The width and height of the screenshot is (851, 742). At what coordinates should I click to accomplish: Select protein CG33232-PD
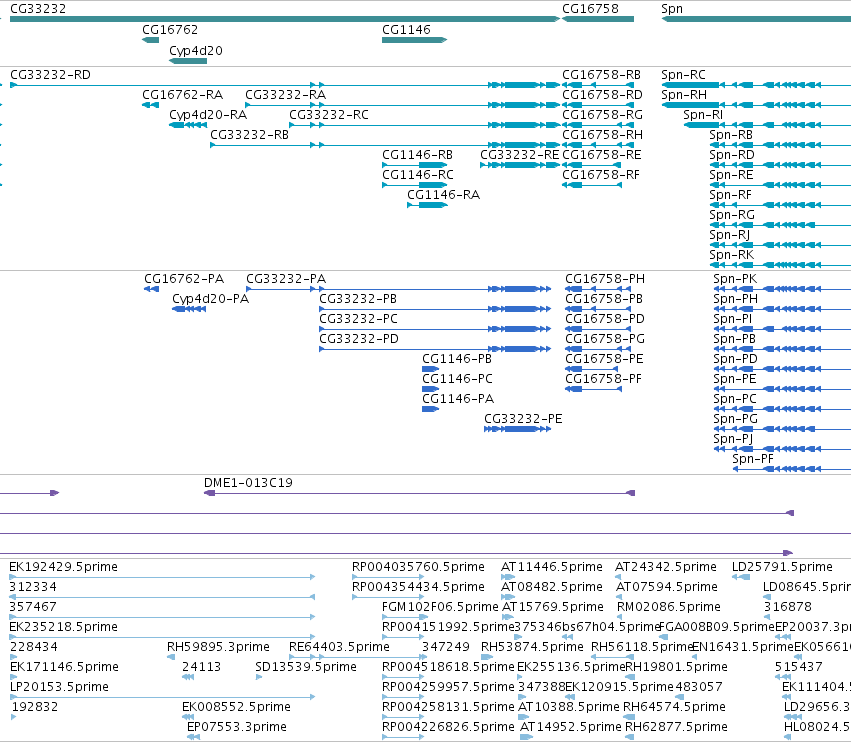coord(359,339)
